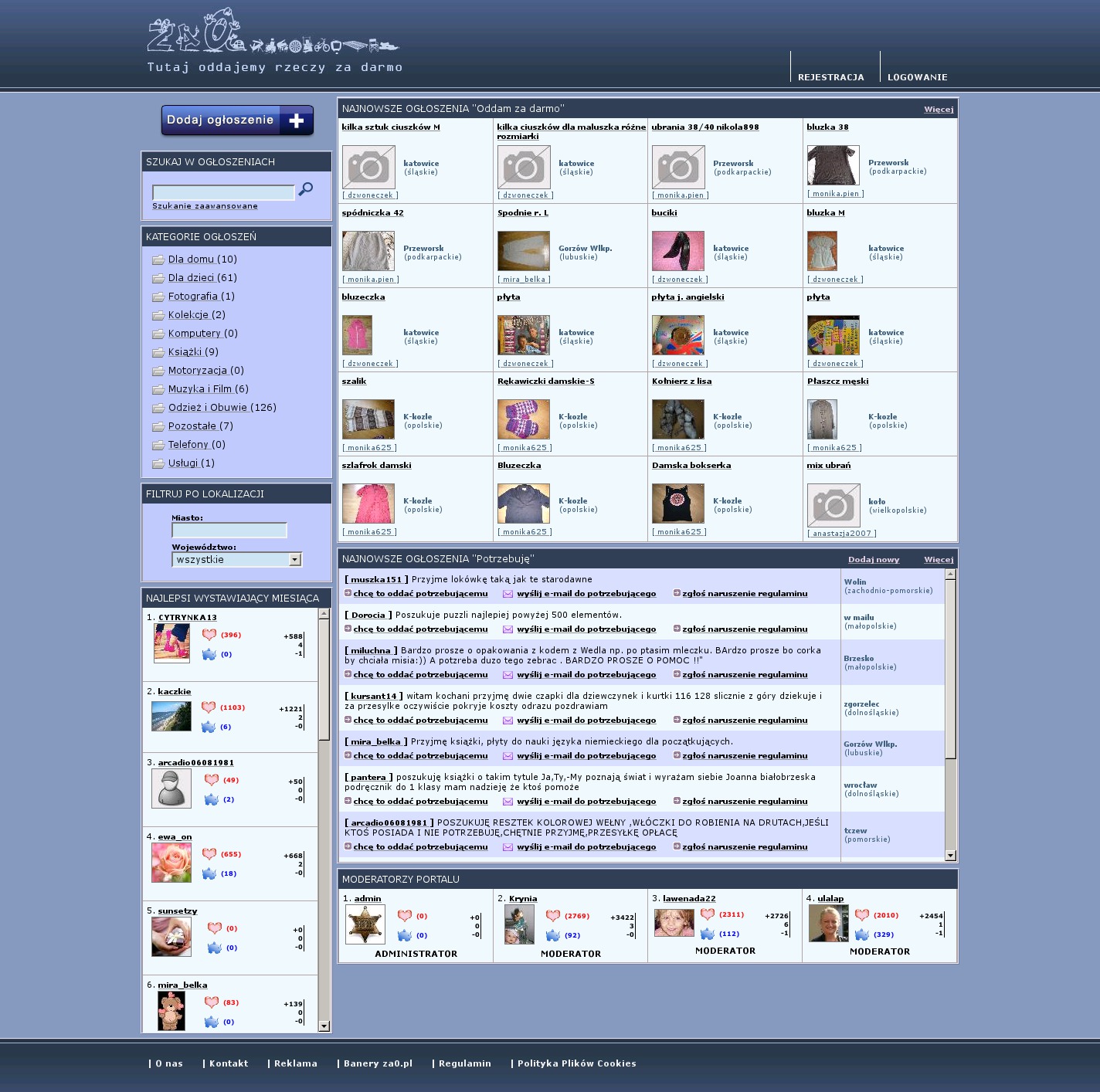The image size is (1100, 1092).
Task: Click report-violation icon in Dorocia's request
Action: [677, 629]
